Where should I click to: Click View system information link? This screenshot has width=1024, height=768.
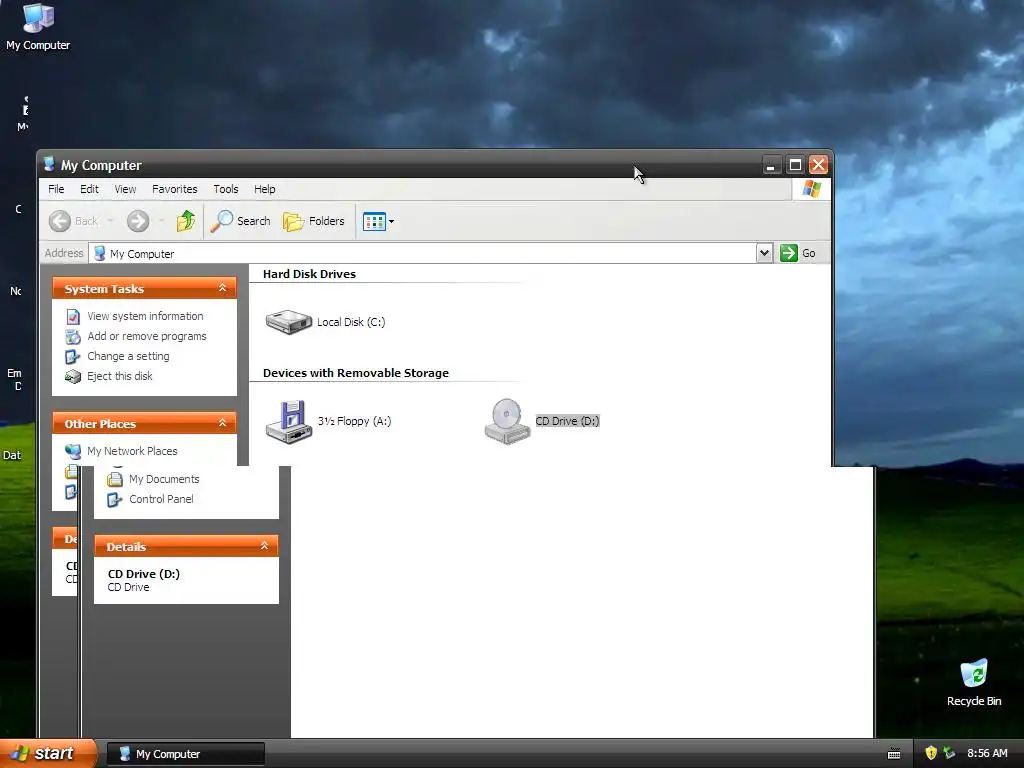[x=146, y=316]
